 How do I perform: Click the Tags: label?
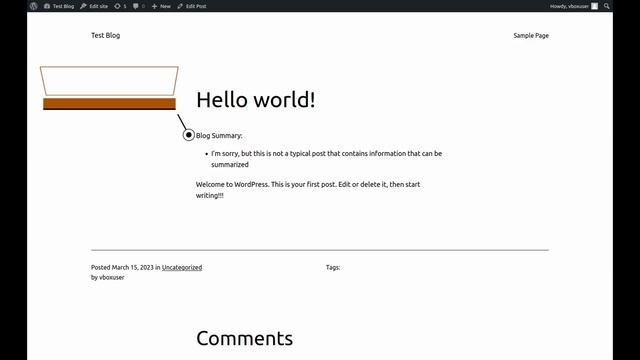tap(333, 267)
